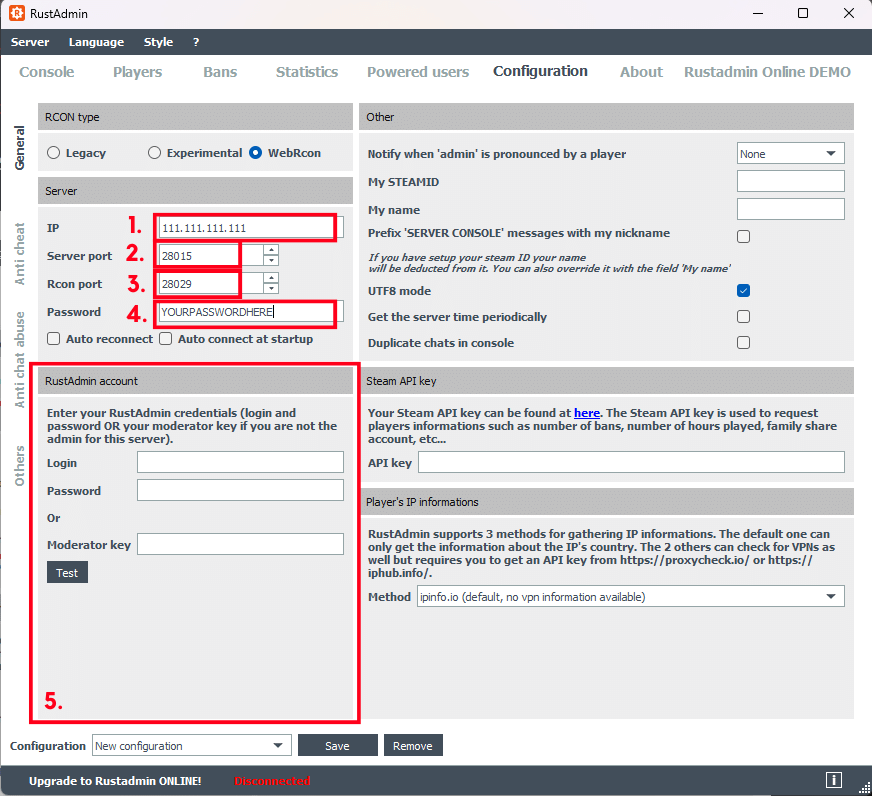872x796 pixels.
Task: Click the Moderator key field
Action: click(x=240, y=544)
